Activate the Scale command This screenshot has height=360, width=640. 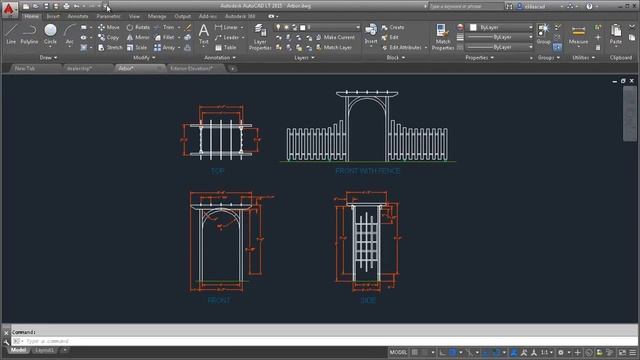click(137, 48)
